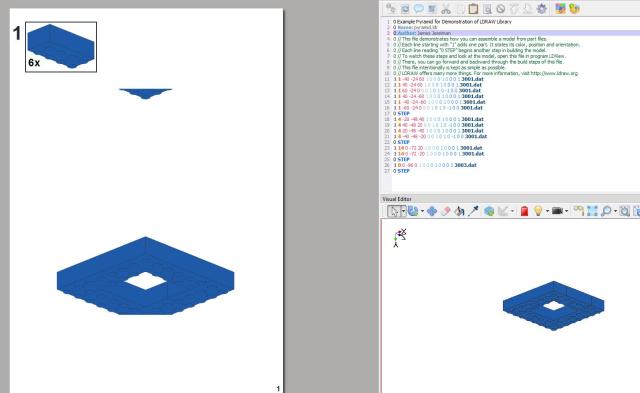640x393 pixels.
Task: Click the scissors cut icon in top toolbar
Action: tap(446, 9)
